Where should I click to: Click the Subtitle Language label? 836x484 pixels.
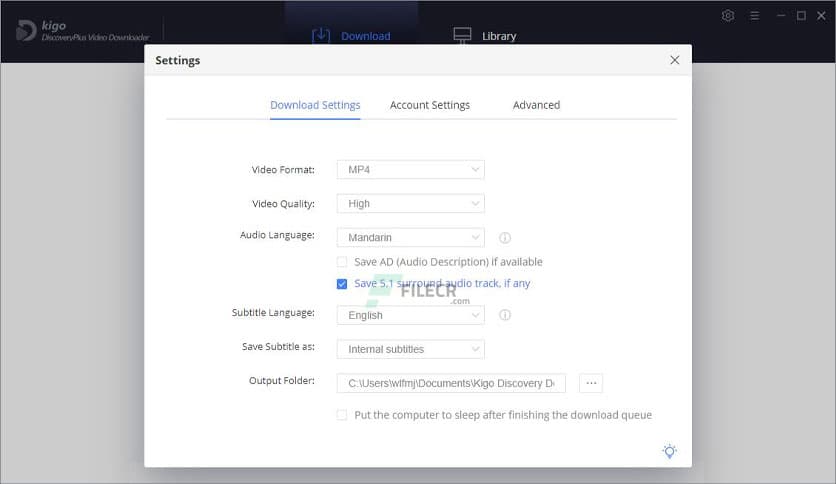click(273, 313)
